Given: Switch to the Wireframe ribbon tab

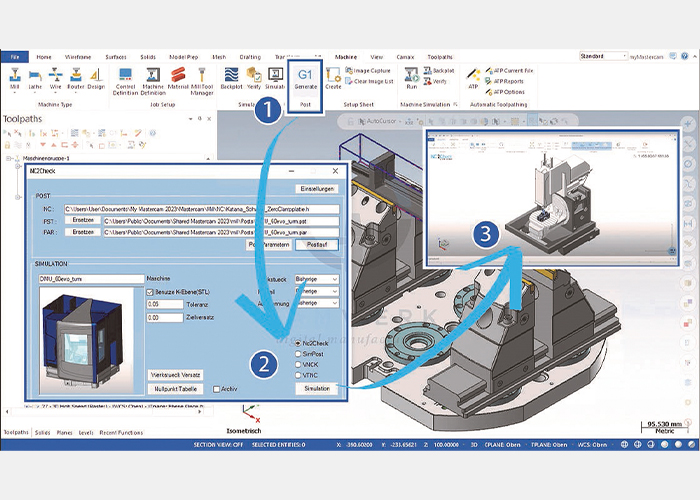Looking at the screenshot, I should coord(78,57).
